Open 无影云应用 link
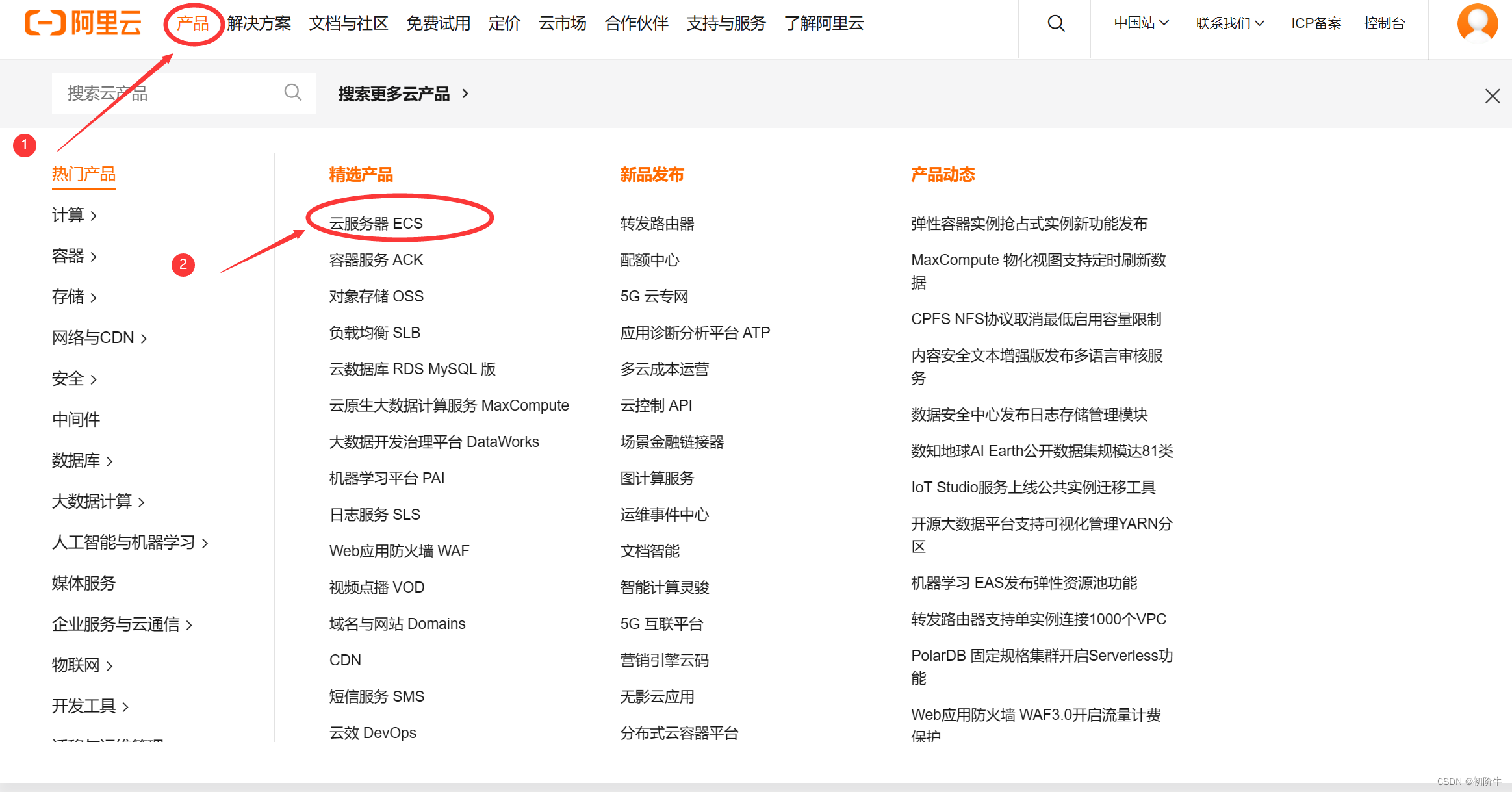The width and height of the screenshot is (1512, 792). tap(658, 696)
